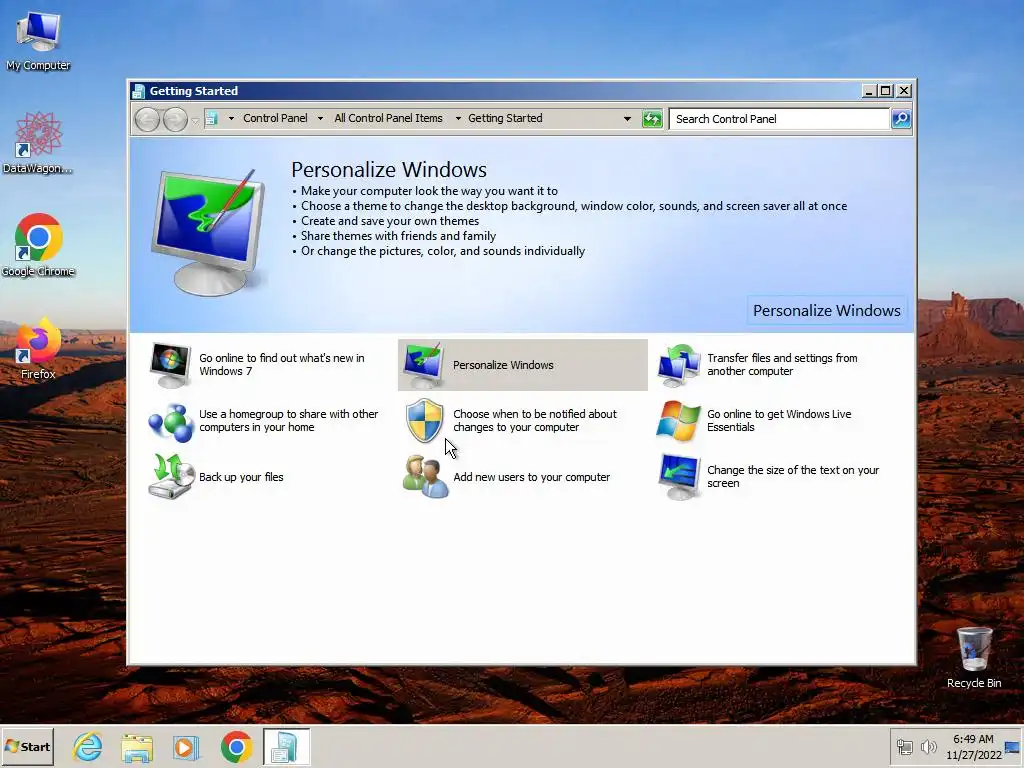Click the search magnifier button
The image size is (1024, 768).
coord(901,119)
